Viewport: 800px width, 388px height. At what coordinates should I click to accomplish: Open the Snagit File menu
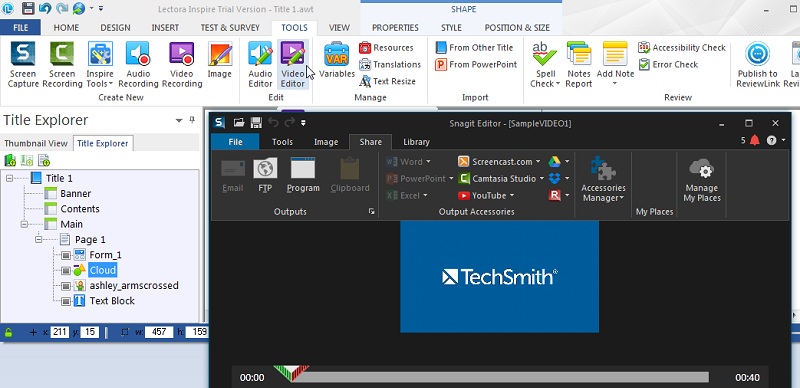(235, 142)
